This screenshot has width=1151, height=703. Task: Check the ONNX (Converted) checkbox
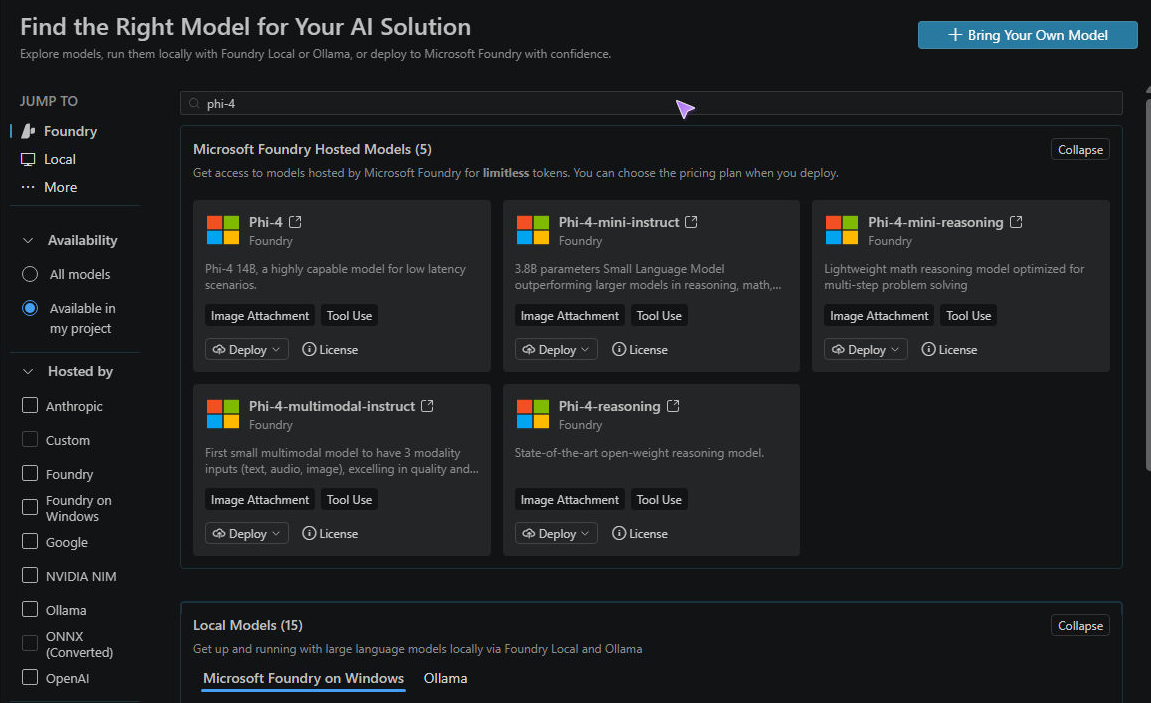30,643
